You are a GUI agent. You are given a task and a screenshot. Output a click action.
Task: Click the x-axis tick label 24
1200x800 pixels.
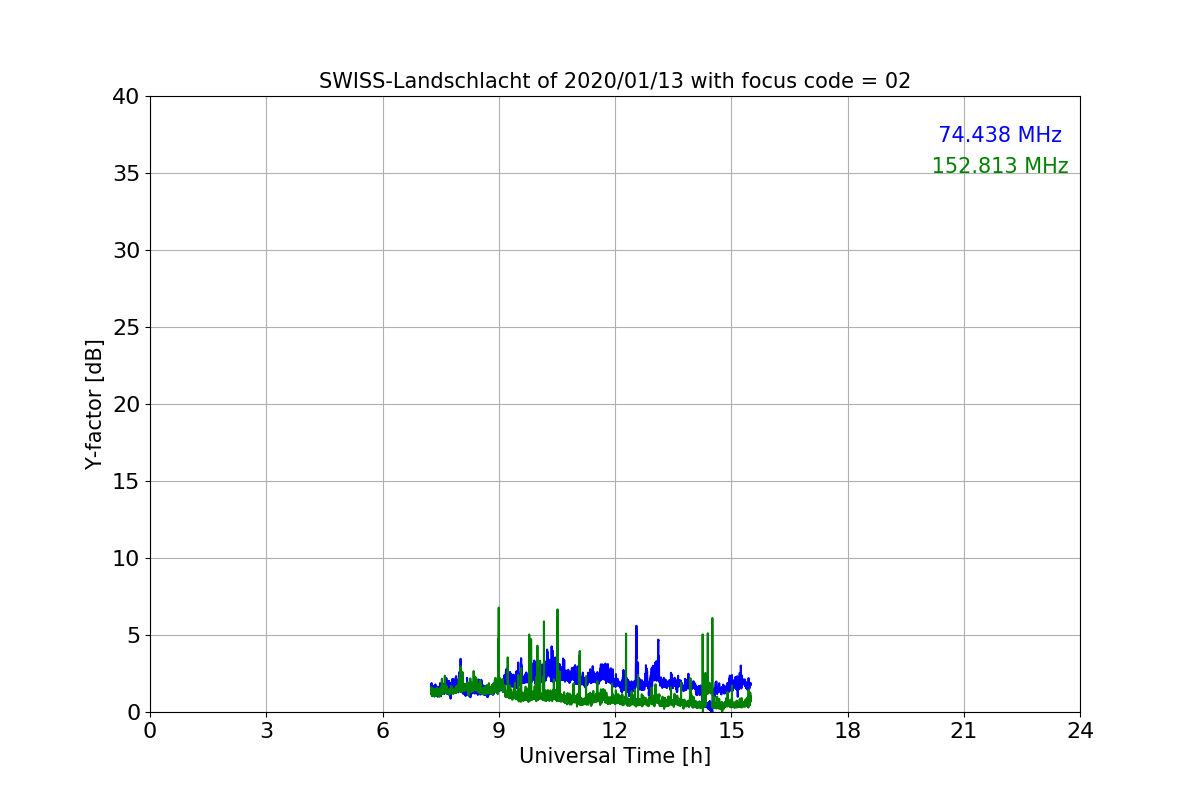coord(1080,731)
